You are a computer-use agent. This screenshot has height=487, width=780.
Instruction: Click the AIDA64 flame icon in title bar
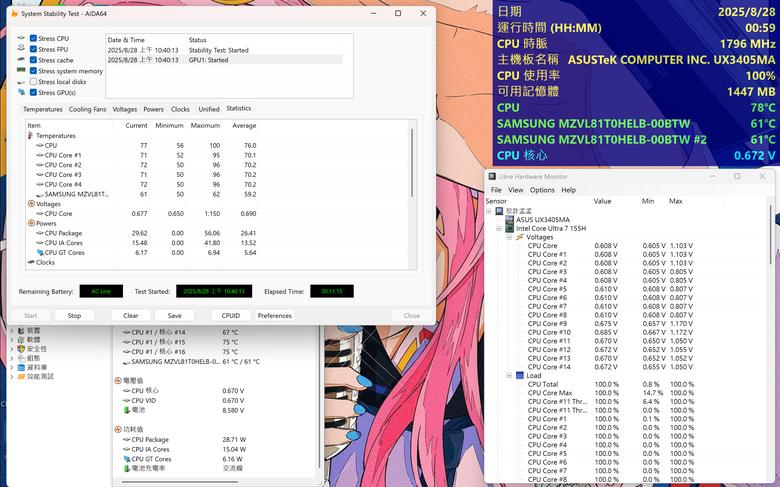(15, 13)
